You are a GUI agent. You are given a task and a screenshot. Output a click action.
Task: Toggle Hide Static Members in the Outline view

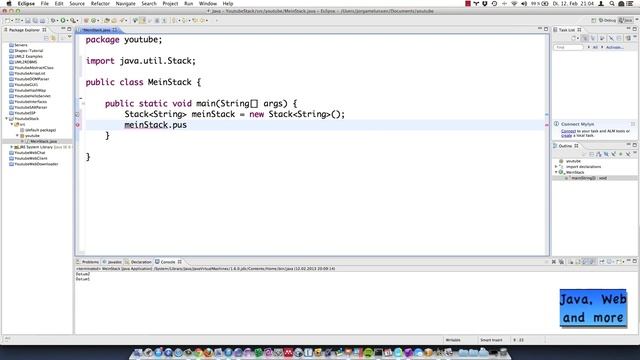tap(613, 154)
